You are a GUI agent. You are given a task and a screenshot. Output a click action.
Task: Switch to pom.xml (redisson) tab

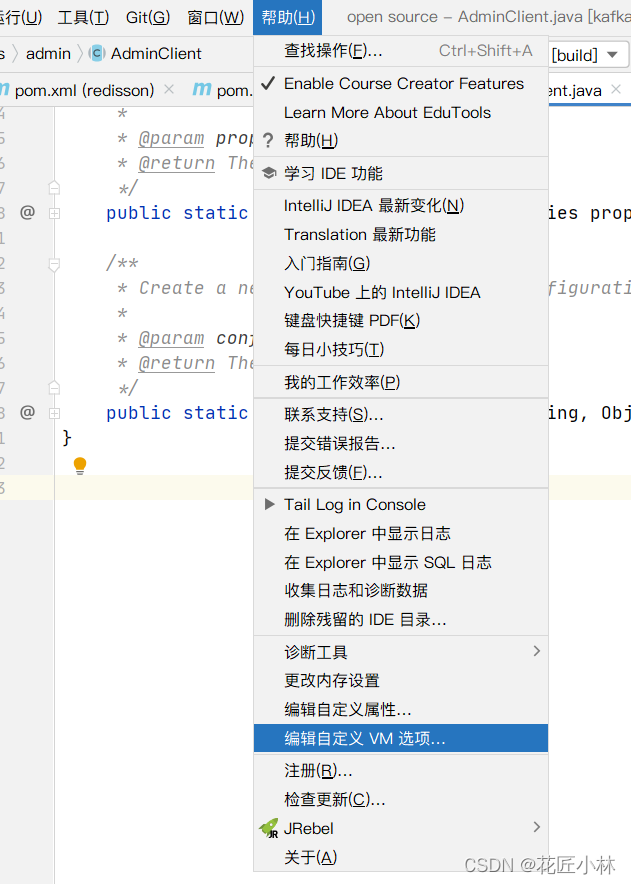(85, 90)
